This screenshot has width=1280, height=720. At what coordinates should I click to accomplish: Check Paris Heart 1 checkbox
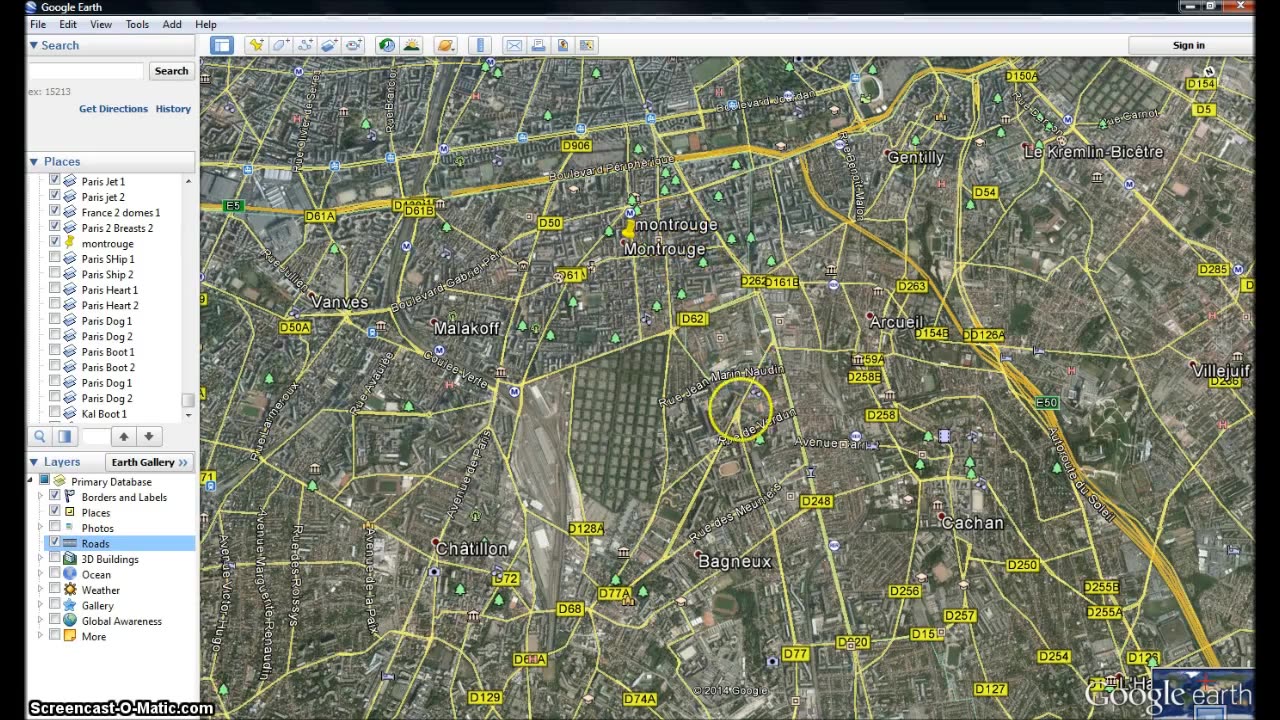[55, 289]
